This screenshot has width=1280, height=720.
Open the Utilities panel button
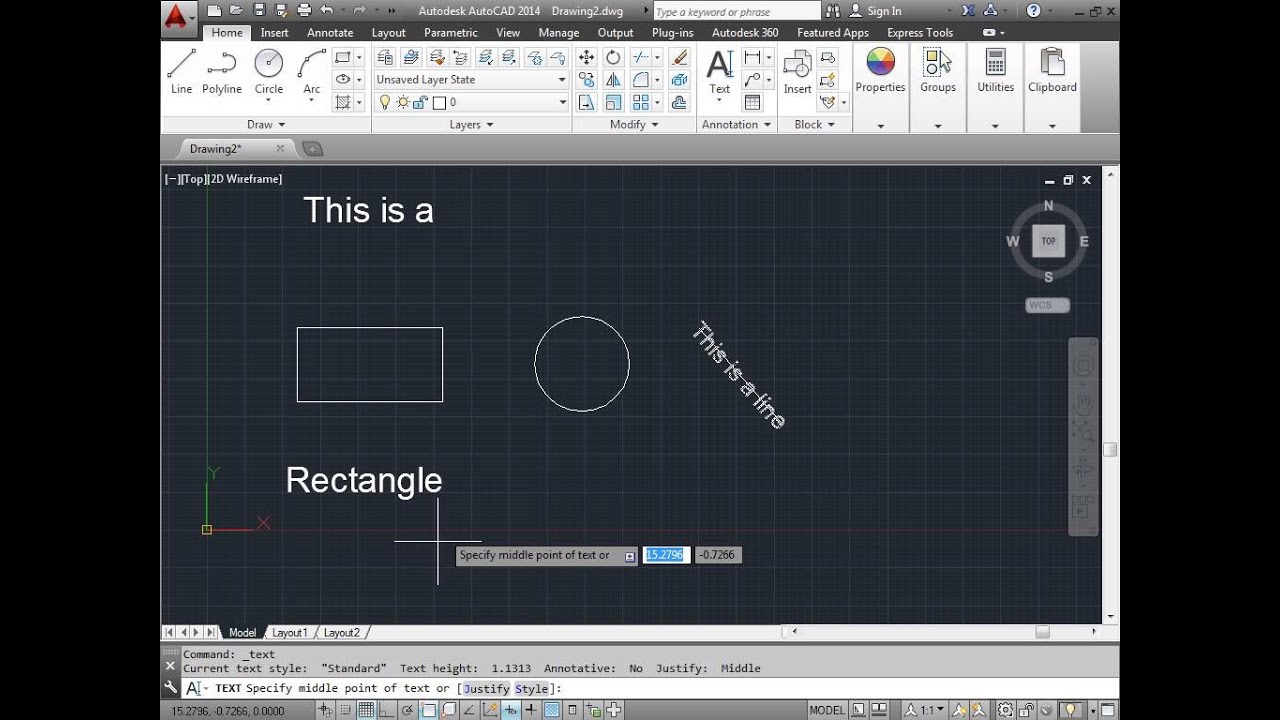click(x=995, y=72)
